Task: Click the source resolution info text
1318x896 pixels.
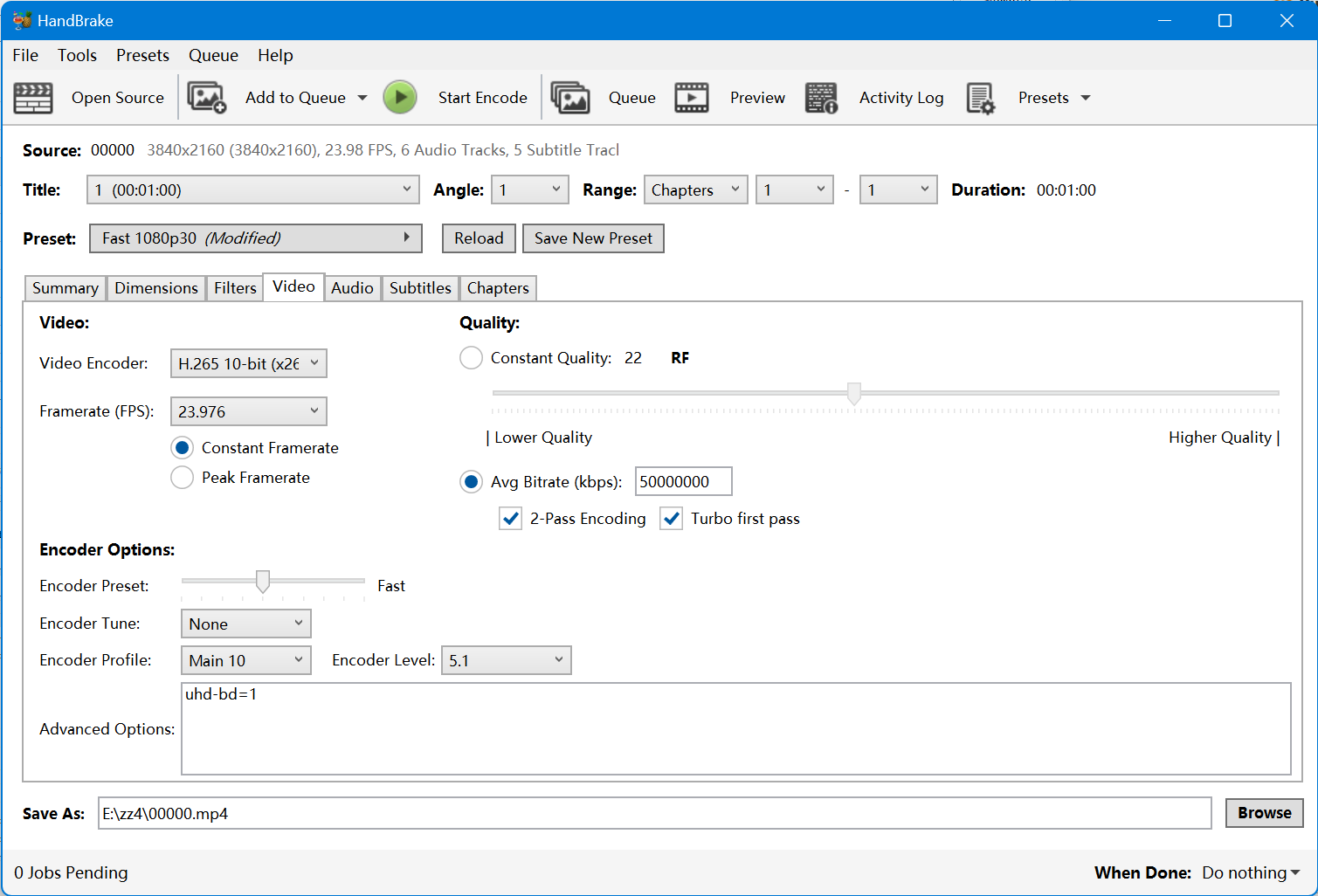Action: 383,150
